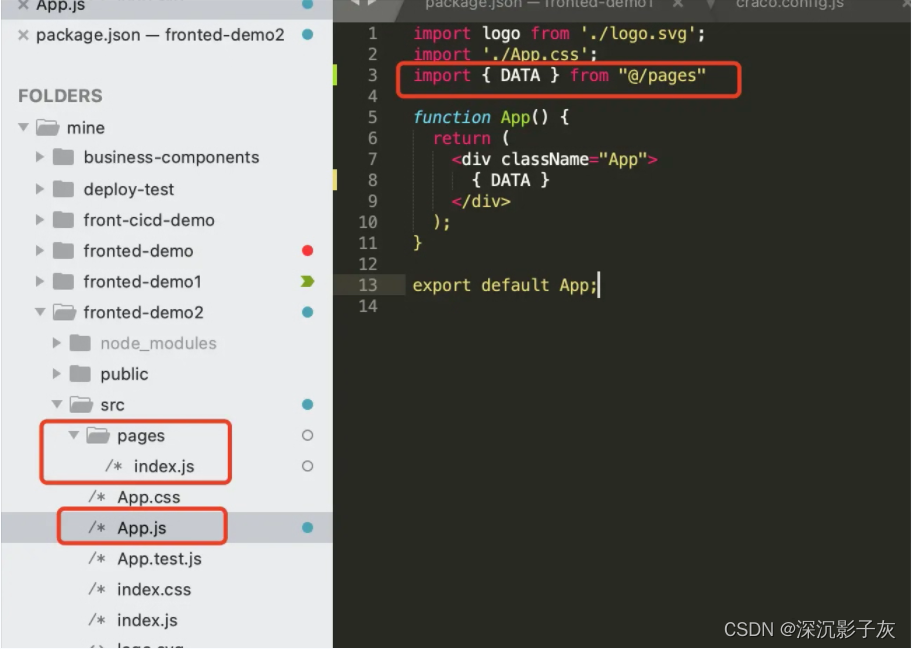Open index.js inside the pages folder
The width and height of the screenshot is (912, 649).
point(164,466)
